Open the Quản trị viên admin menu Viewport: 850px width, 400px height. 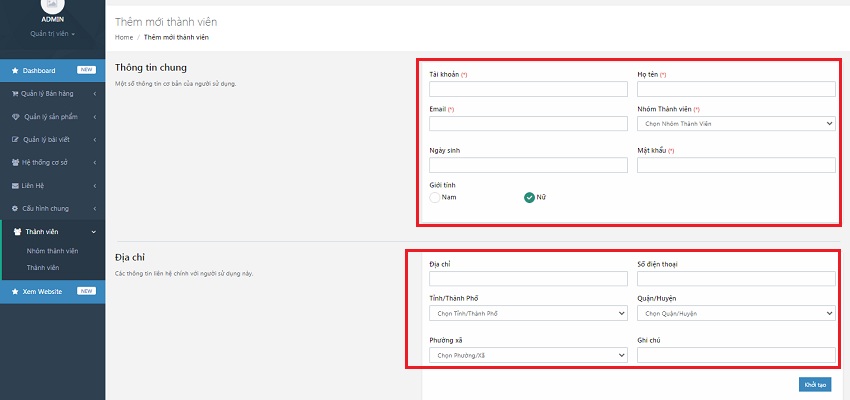[52, 33]
